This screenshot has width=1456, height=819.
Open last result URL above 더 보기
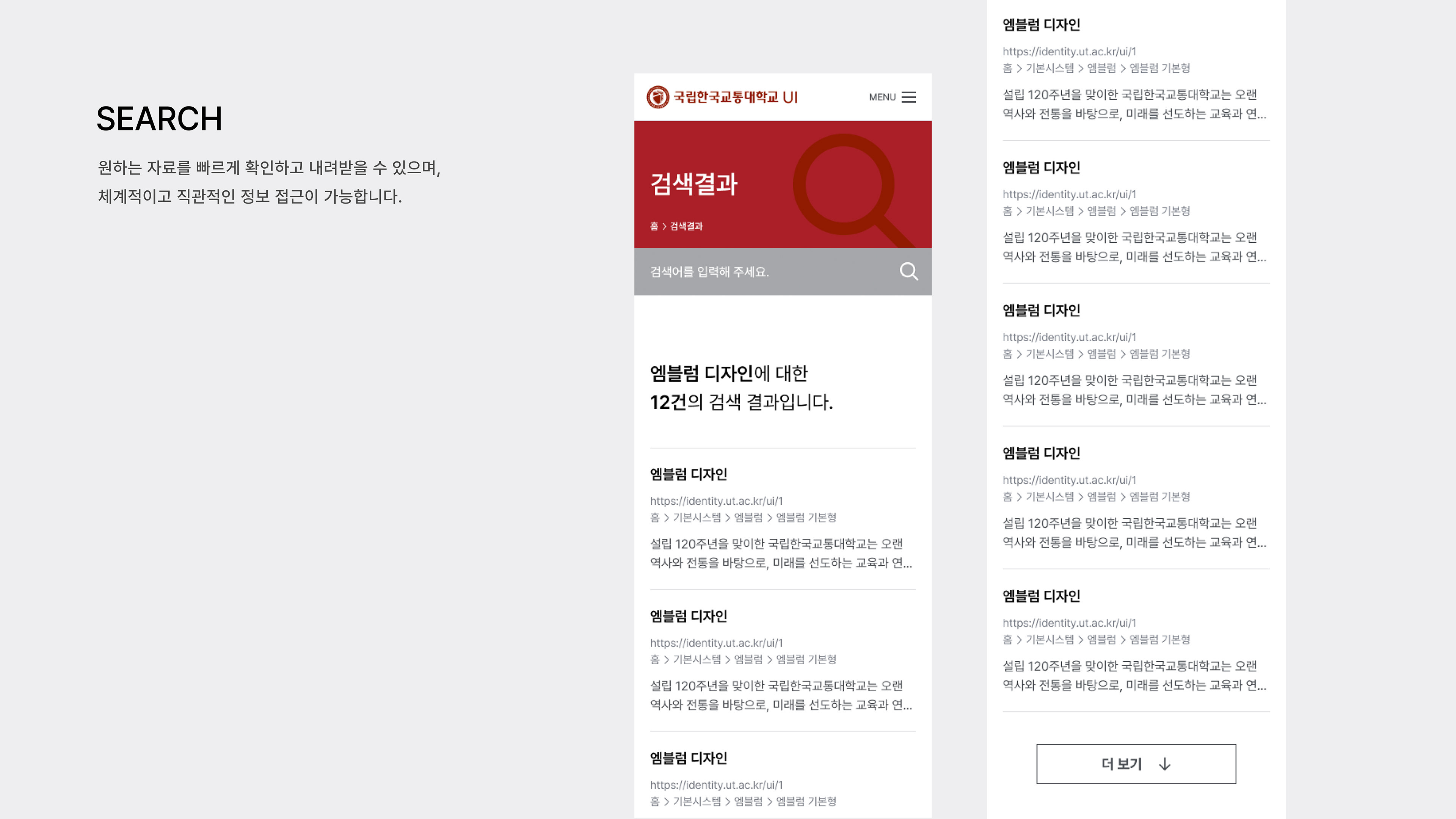click(1069, 623)
